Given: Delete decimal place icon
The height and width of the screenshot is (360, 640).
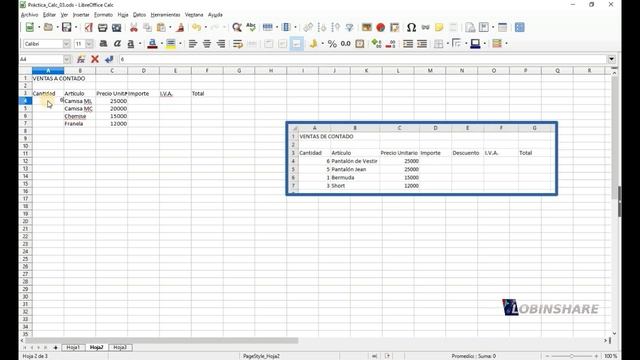Looking at the screenshot, I should tap(390, 44).
